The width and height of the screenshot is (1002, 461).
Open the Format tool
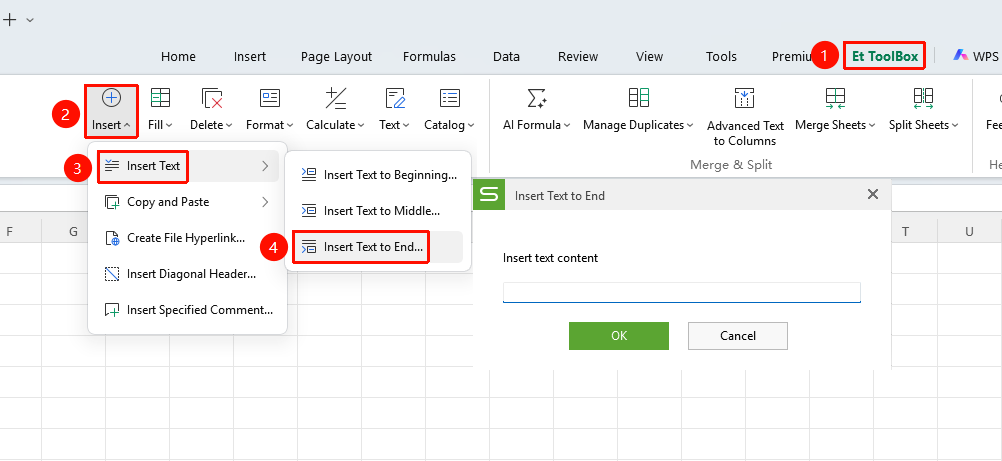pyautogui.click(x=270, y=110)
